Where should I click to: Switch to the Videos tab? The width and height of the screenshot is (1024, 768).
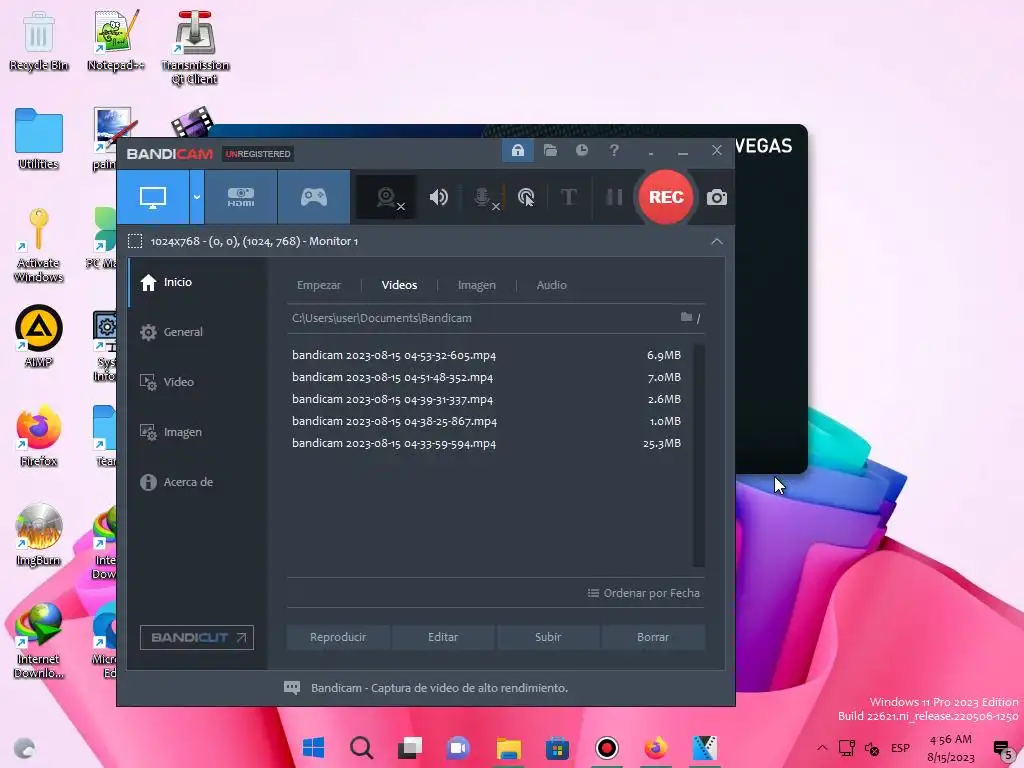399,285
